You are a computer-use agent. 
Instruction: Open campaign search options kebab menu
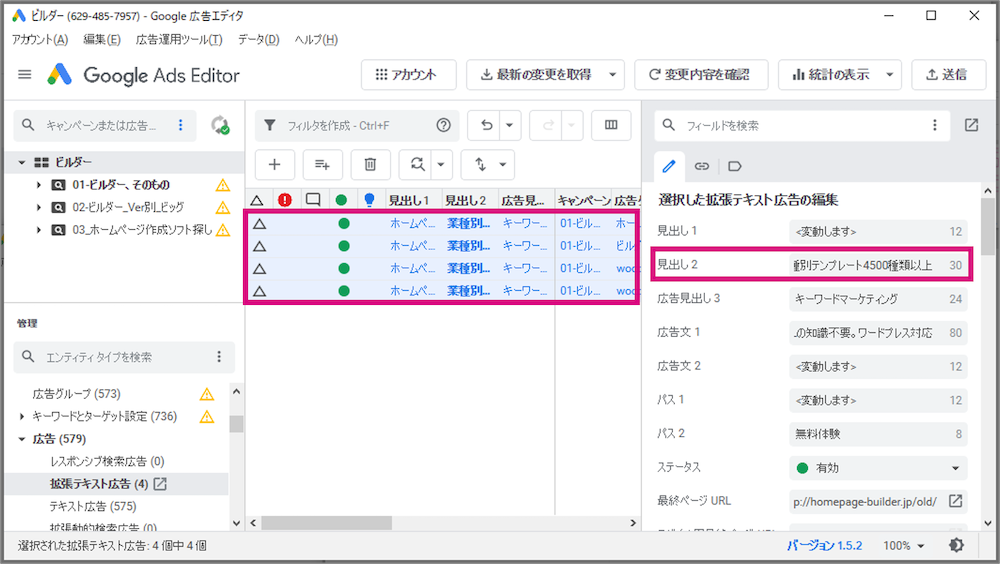click(180, 125)
